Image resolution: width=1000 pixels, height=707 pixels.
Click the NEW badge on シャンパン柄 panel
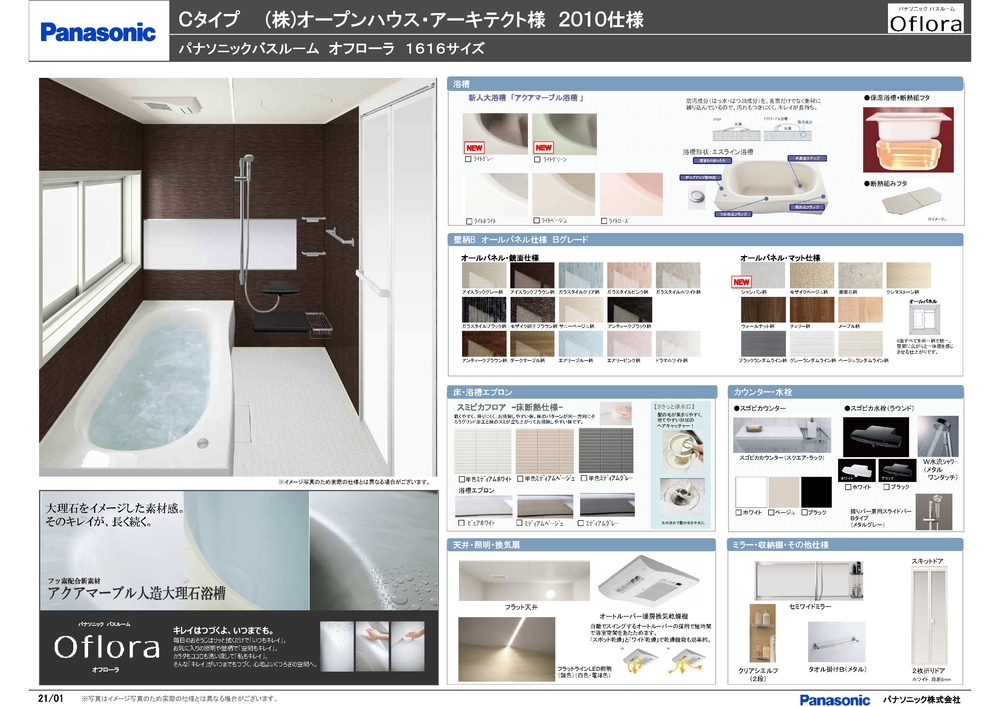point(741,282)
